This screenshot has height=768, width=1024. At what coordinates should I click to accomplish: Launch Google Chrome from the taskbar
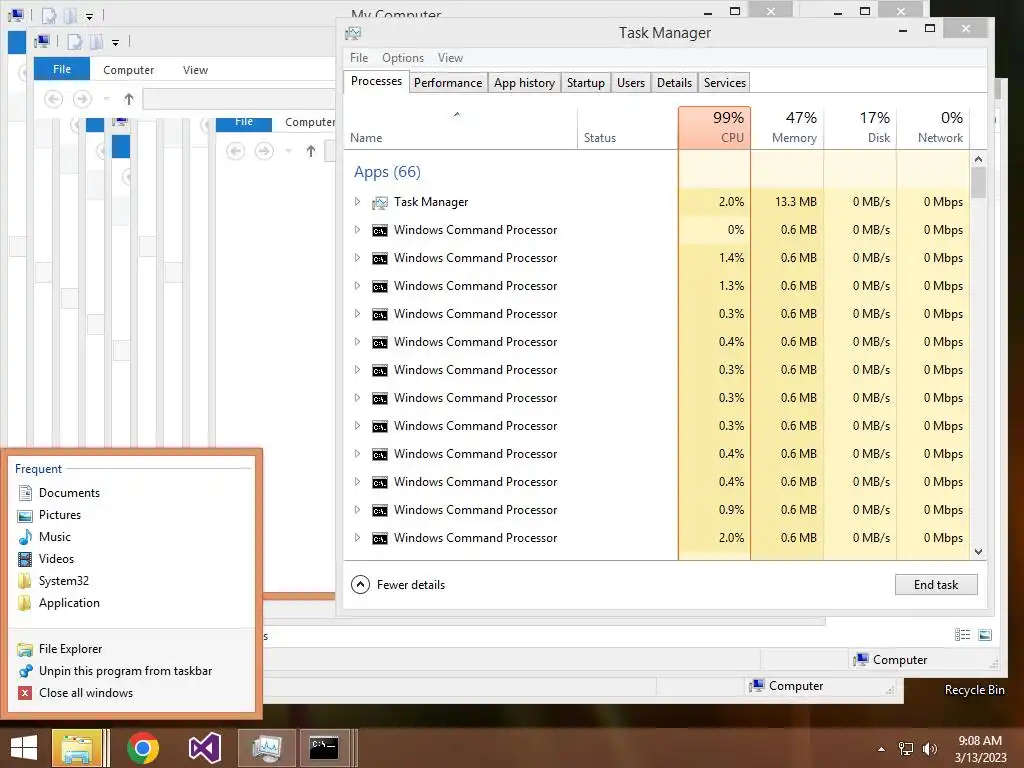pyautogui.click(x=143, y=748)
